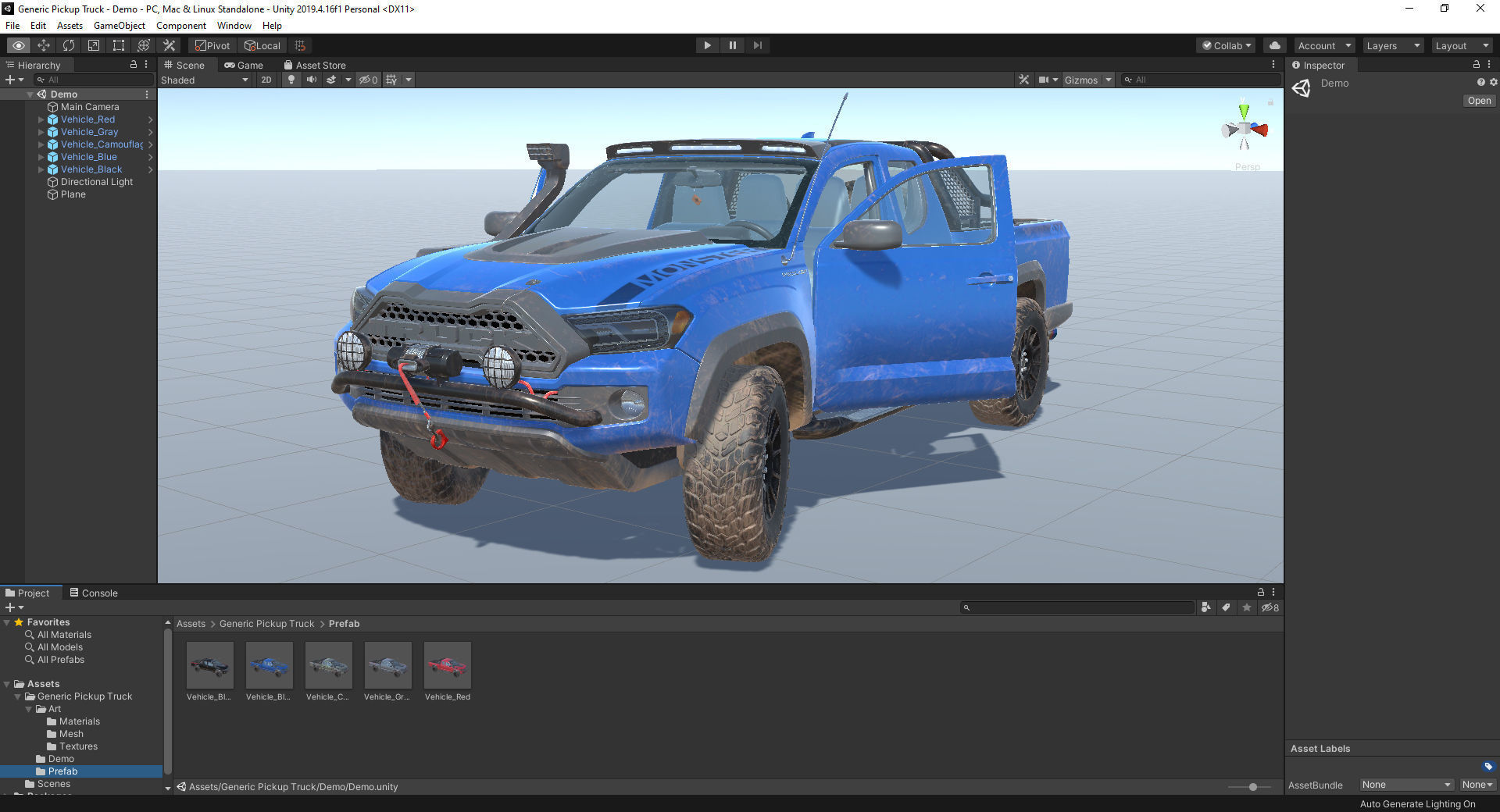Image resolution: width=1500 pixels, height=812 pixels.
Task: Toggle scene effects (skybox) icon
Action: pos(331,80)
